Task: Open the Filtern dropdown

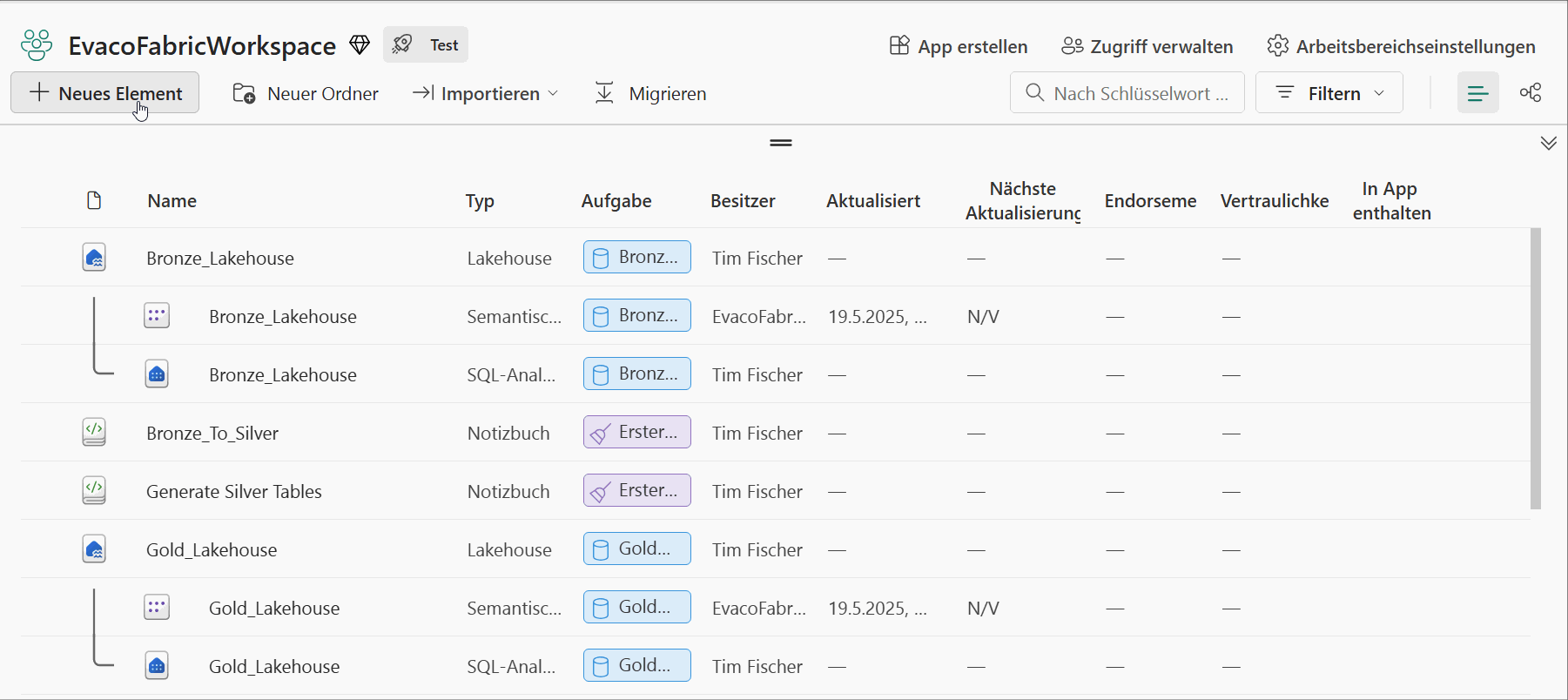Action: point(1329,93)
